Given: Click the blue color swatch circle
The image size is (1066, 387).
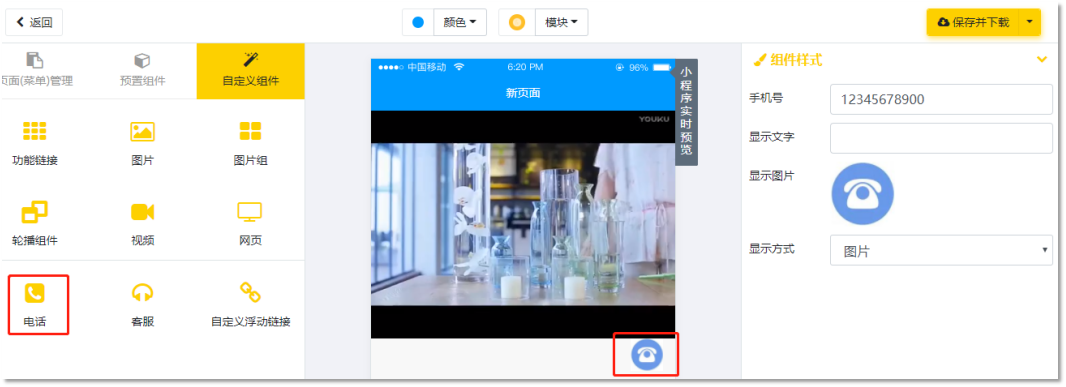Looking at the screenshot, I should click(418, 22).
